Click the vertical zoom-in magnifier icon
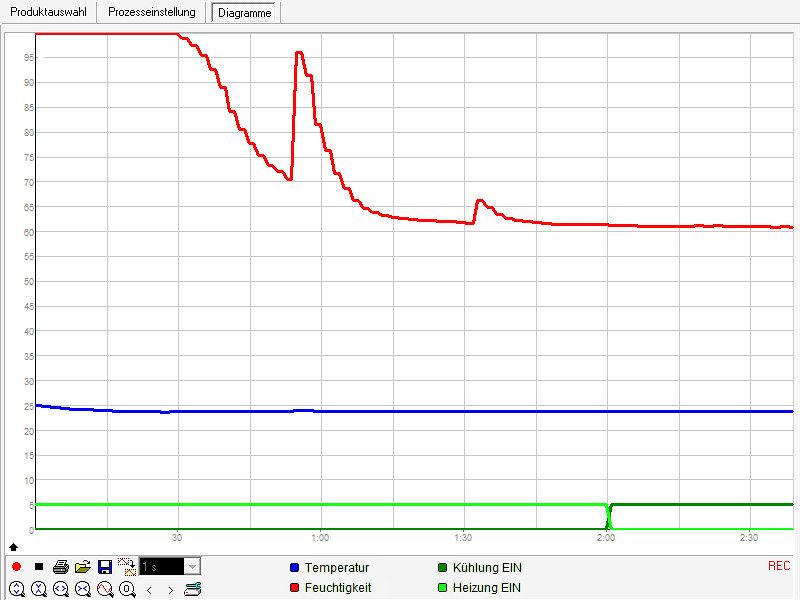This screenshot has height=600, width=800. (17, 589)
